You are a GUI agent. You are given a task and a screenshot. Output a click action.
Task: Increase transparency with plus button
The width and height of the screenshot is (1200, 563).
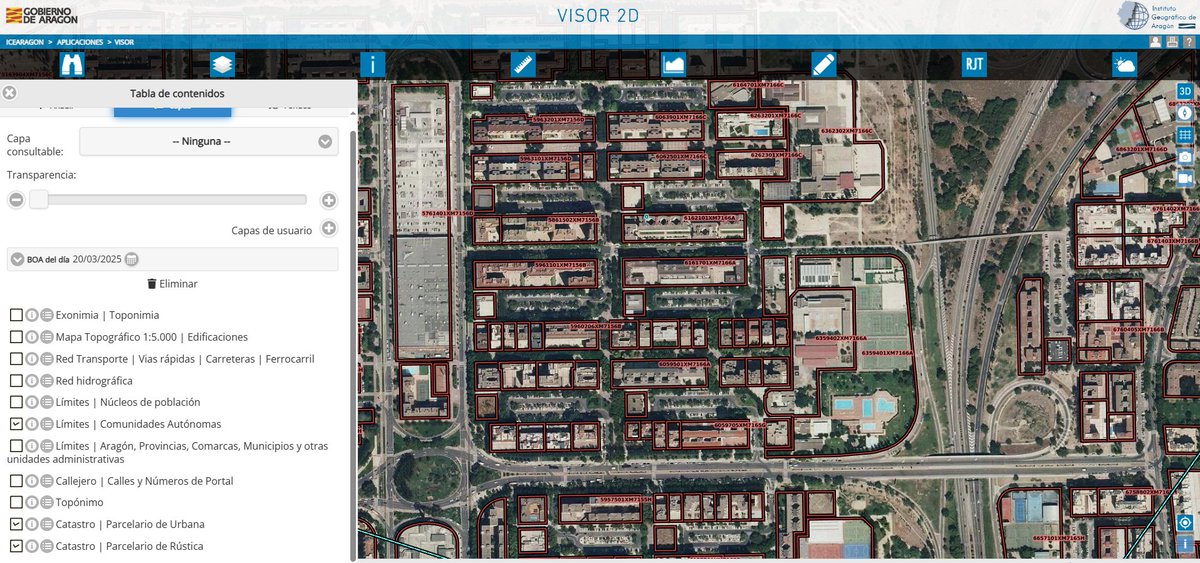coord(329,200)
